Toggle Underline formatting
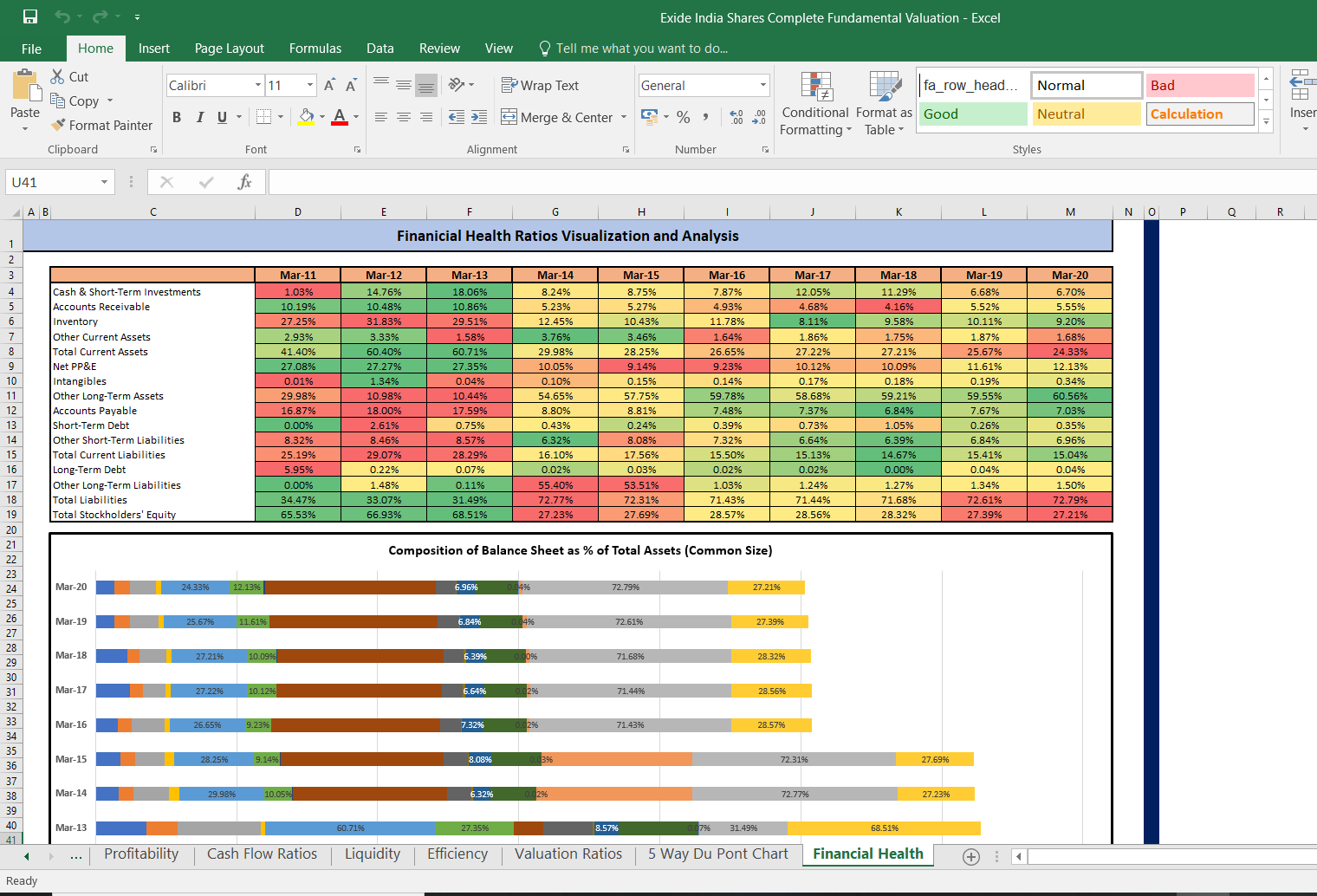Viewport: 1317px width, 896px height. click(x=223, y=117)
